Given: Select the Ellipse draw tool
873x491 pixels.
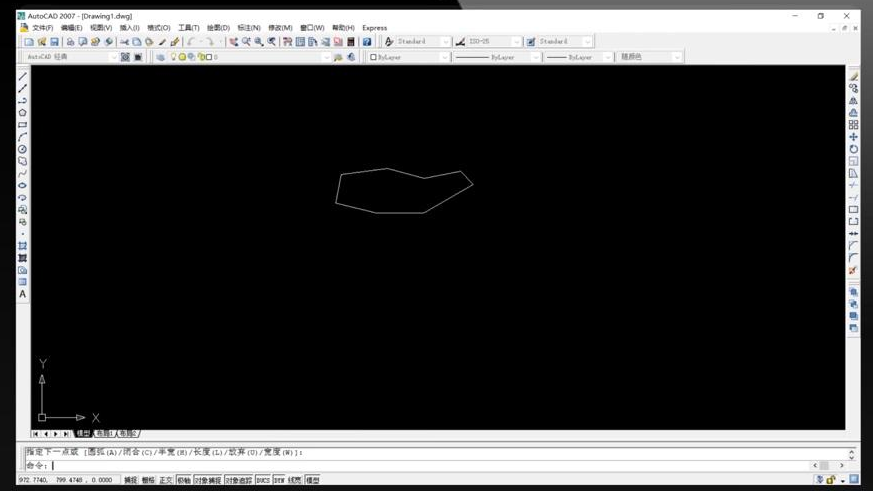Looking at the screenshot, I should click(x=22, y=185).
